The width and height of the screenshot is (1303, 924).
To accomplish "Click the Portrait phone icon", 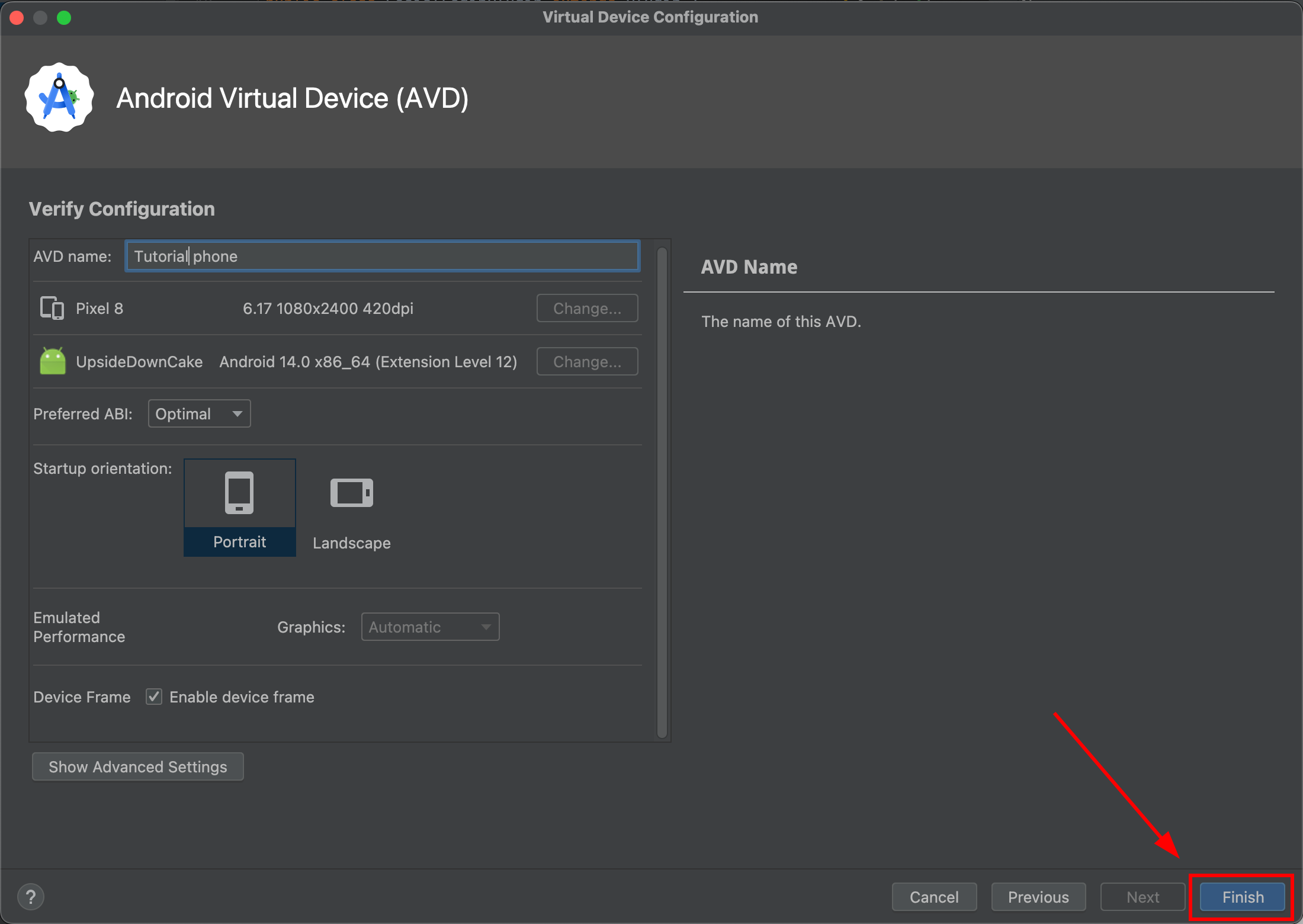I will coord(239,492).
